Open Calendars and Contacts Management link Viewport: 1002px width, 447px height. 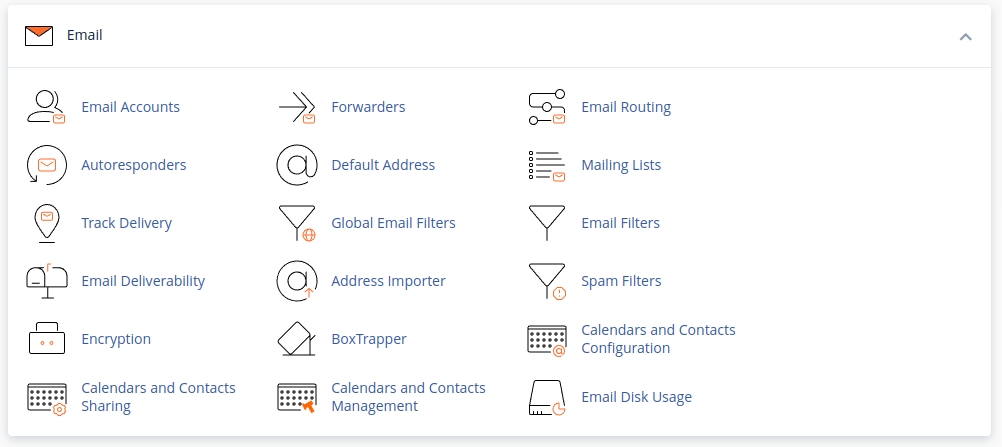point(408,397)
